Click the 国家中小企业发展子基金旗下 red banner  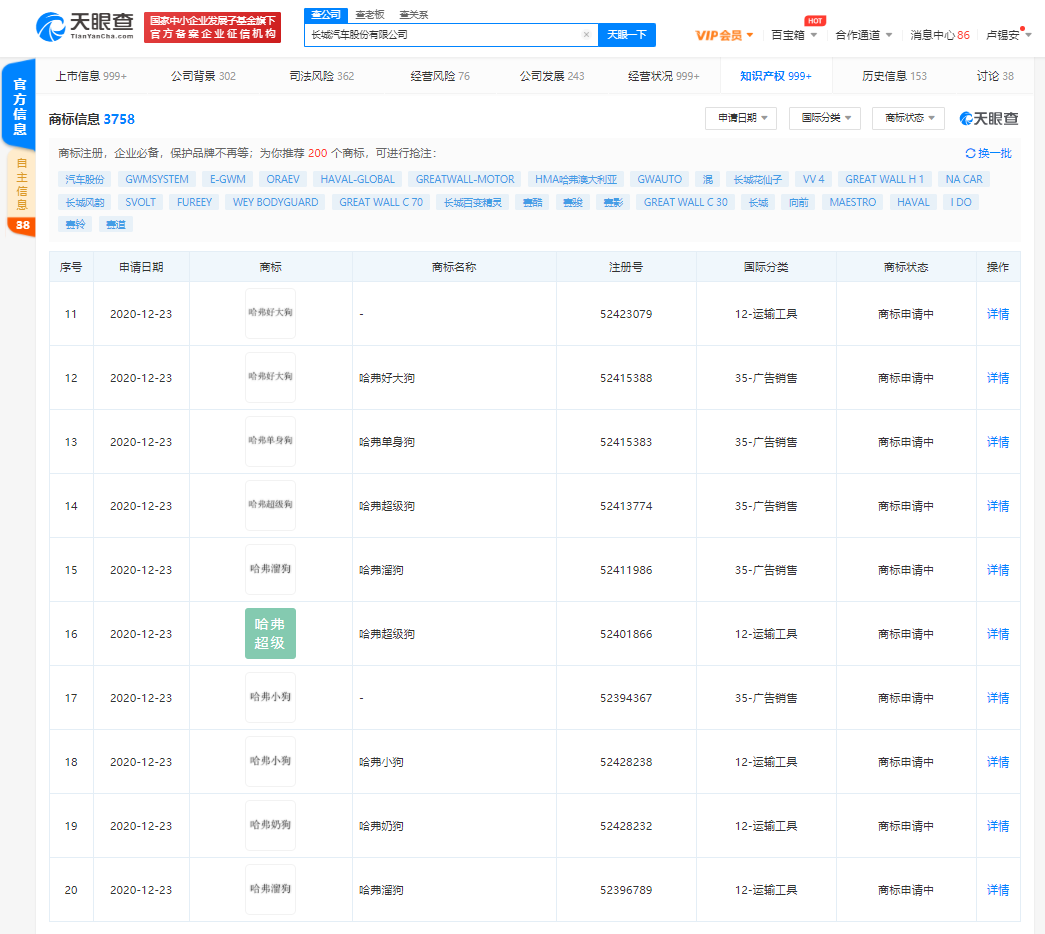pyautogui.click(x=212, y=27)
